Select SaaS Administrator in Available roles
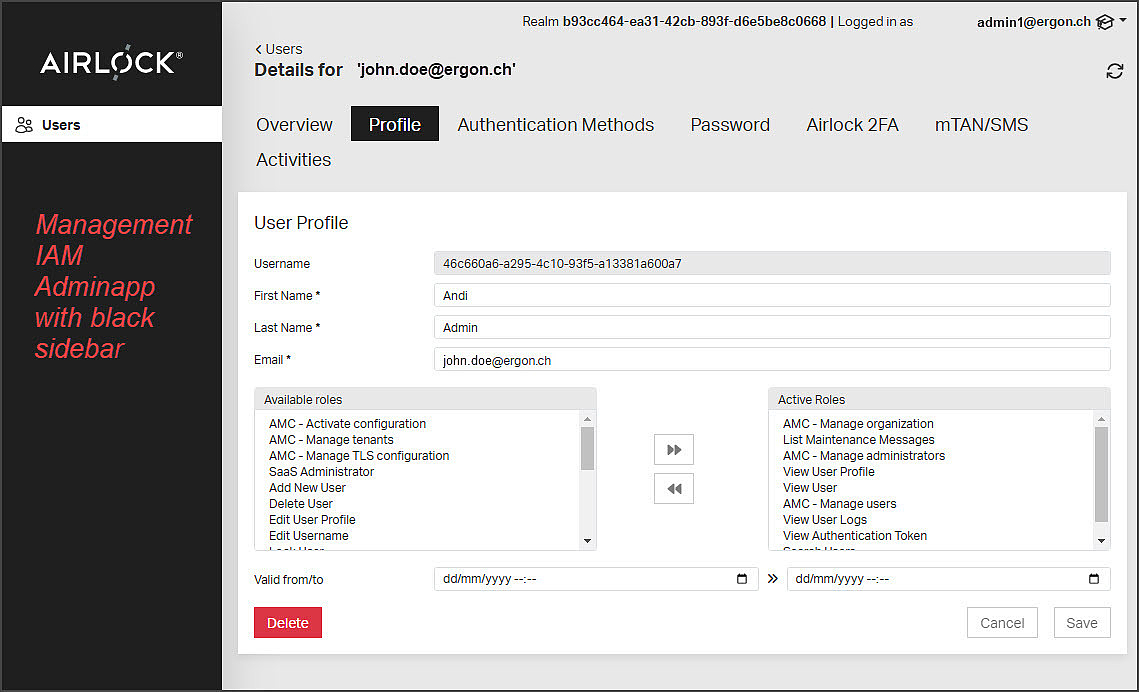Viewport: 1139px width, 692px height. (321, 472)
